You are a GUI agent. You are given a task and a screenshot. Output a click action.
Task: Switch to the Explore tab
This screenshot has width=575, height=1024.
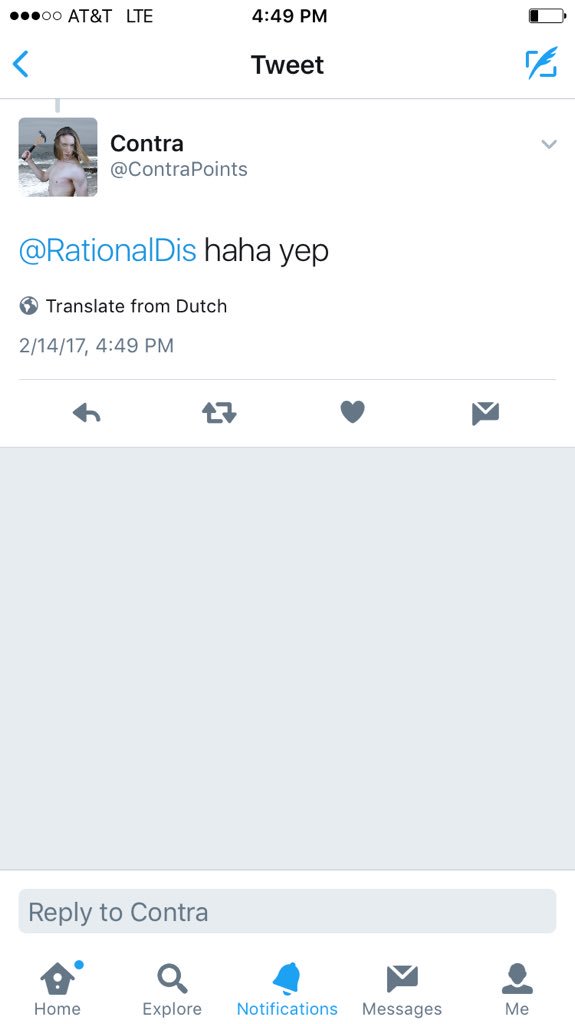tap(172, 989)
